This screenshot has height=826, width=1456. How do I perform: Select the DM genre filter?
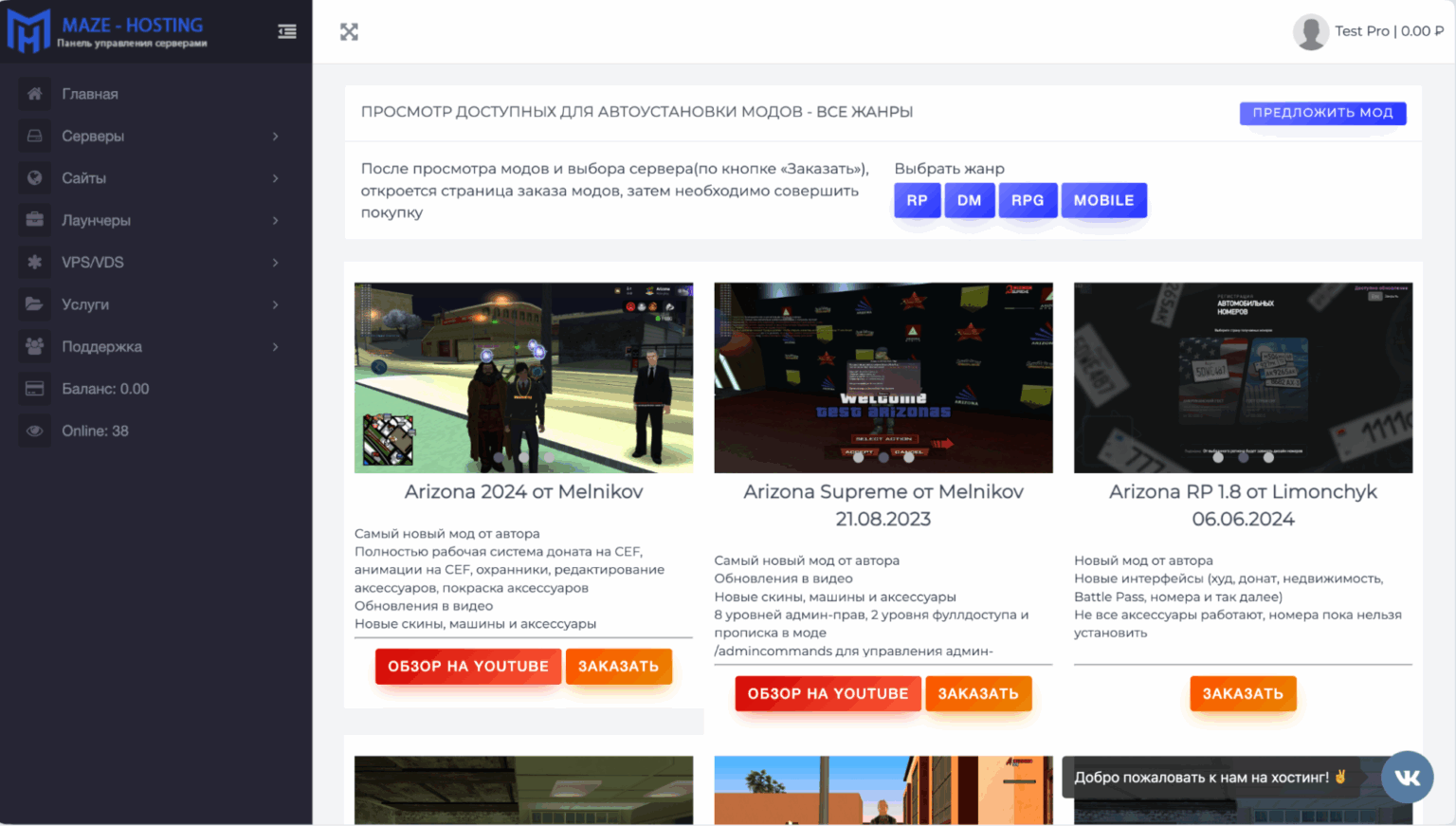[970, 200]
